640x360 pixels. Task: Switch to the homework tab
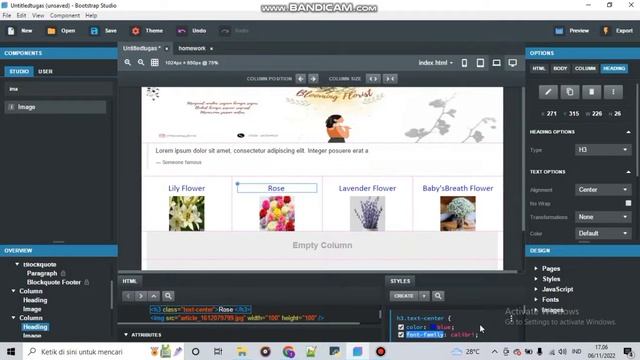point(192,48)
